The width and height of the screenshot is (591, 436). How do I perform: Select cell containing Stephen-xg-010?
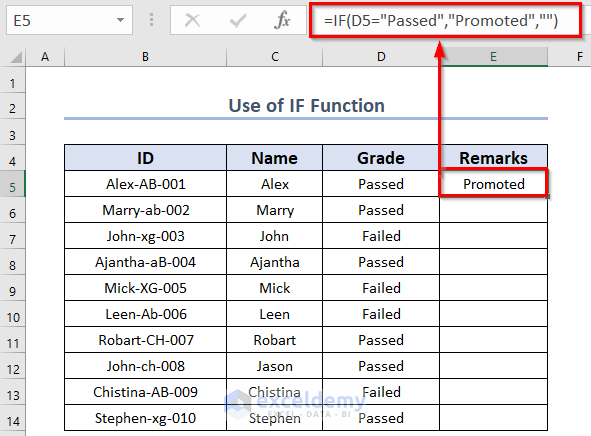click(x=145, y=418)
